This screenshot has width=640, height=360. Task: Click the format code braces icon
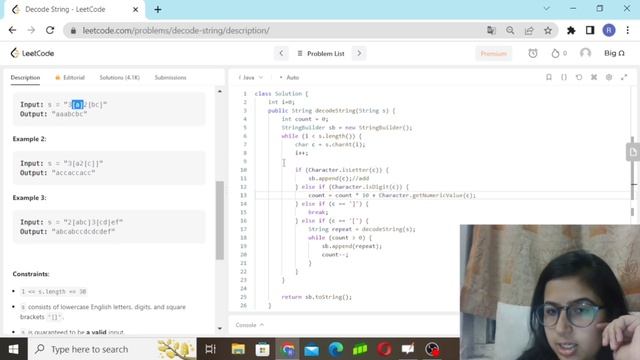pos(564,77)
